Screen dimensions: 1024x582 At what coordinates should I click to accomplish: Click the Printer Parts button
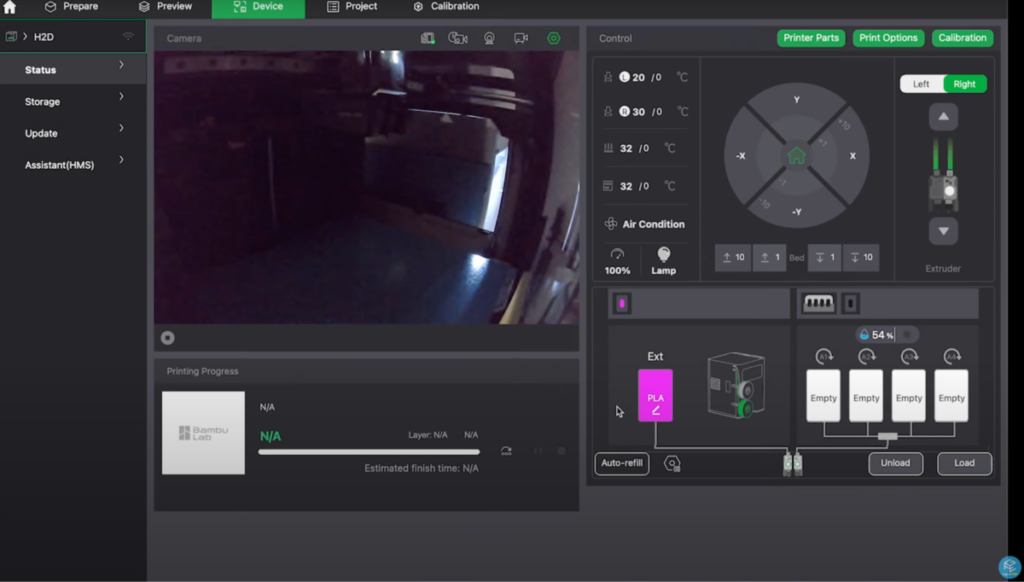coord(811,38)
